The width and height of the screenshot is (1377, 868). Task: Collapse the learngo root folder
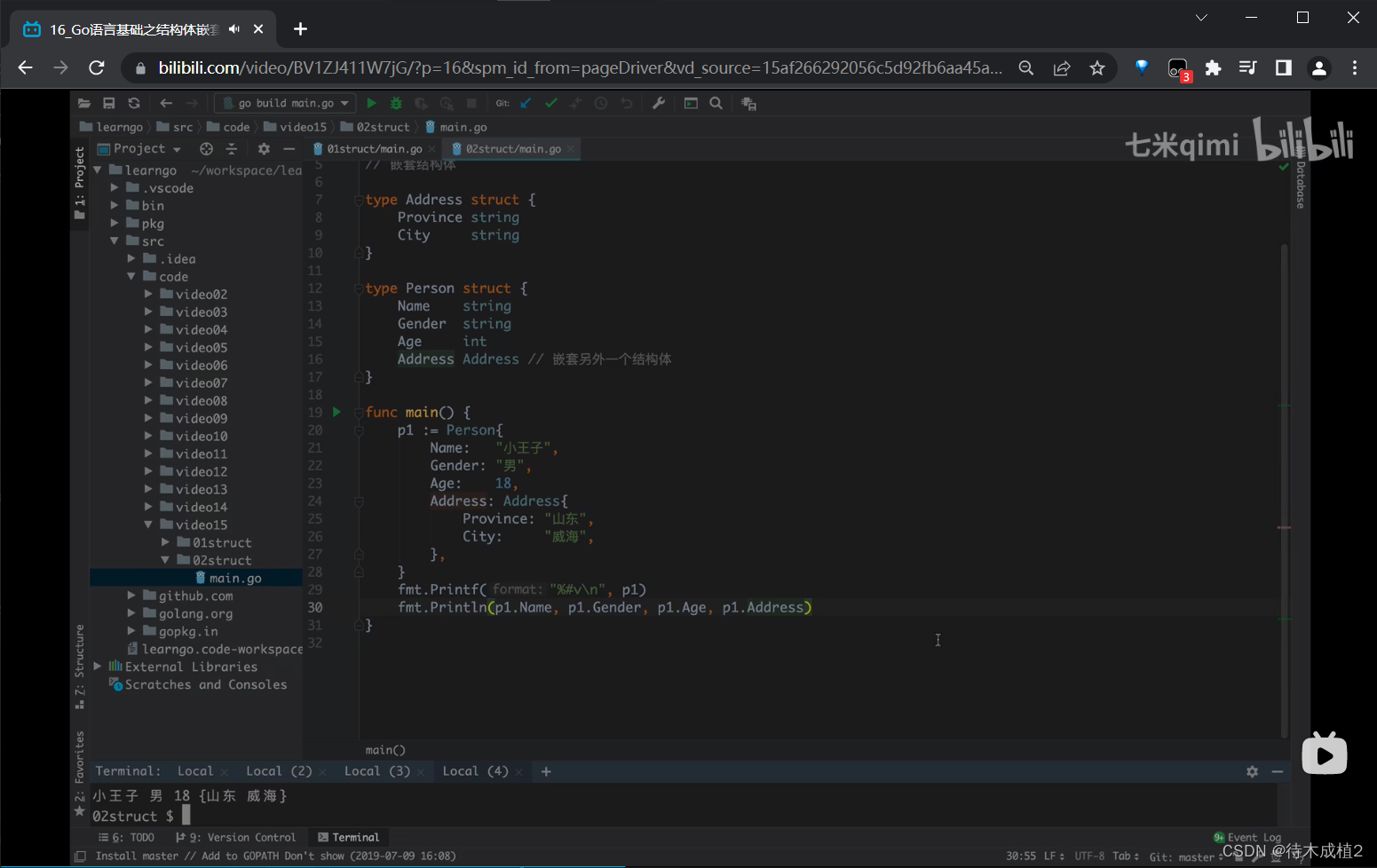point(98,170)
